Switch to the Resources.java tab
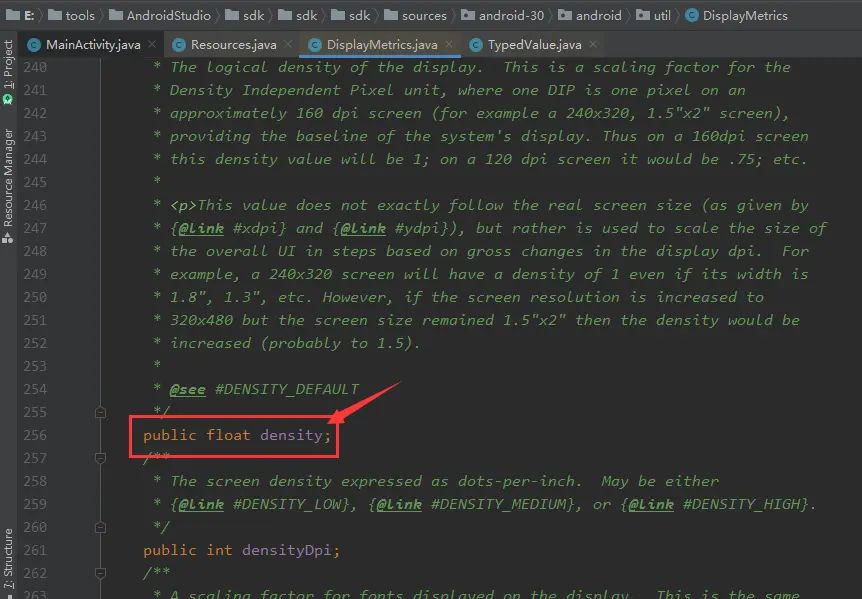 coord(233,45)
